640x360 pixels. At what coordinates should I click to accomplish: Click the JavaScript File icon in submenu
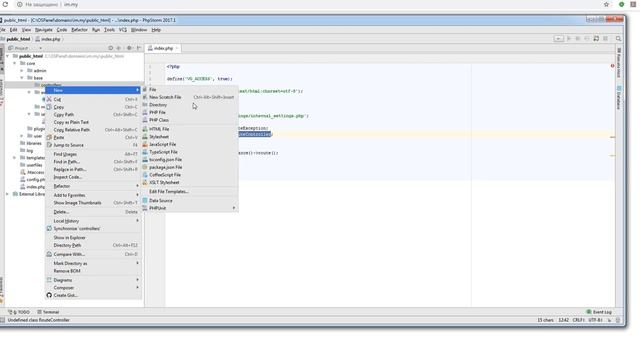pyautogui.click(x=145, y=144)
